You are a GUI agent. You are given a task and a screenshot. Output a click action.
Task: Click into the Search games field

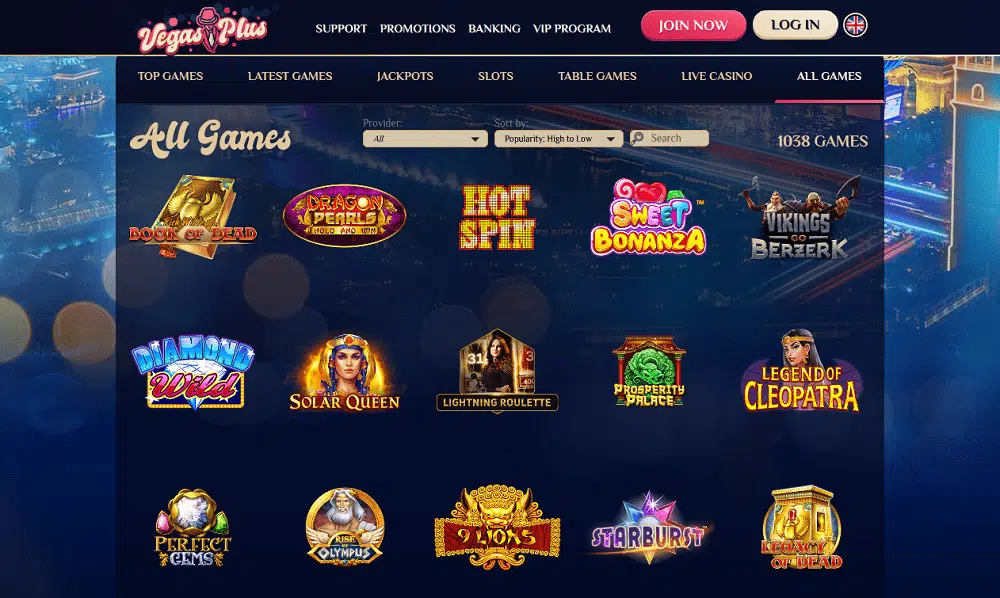click(669, 138)
